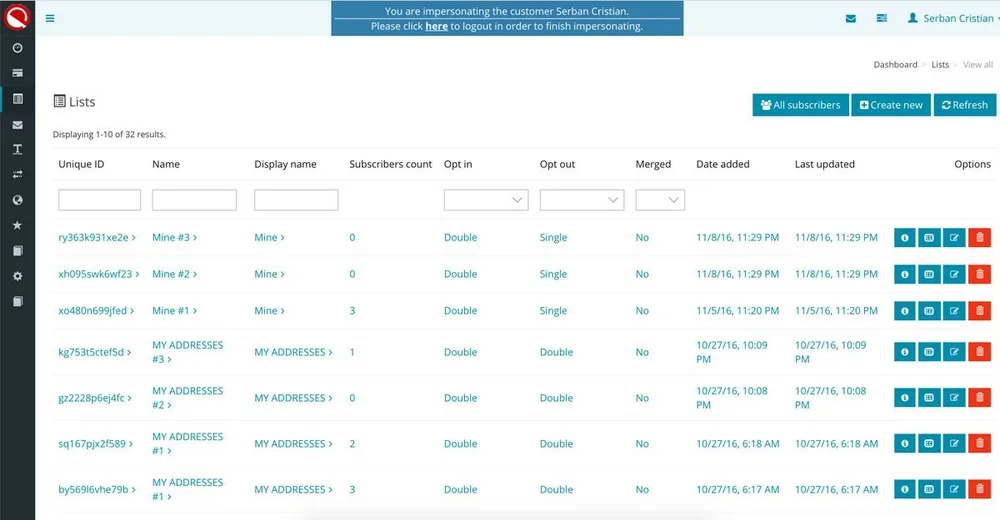Click the All subscribers button
The height and width of the screenshot is (520, 1000).
point(800,105)
